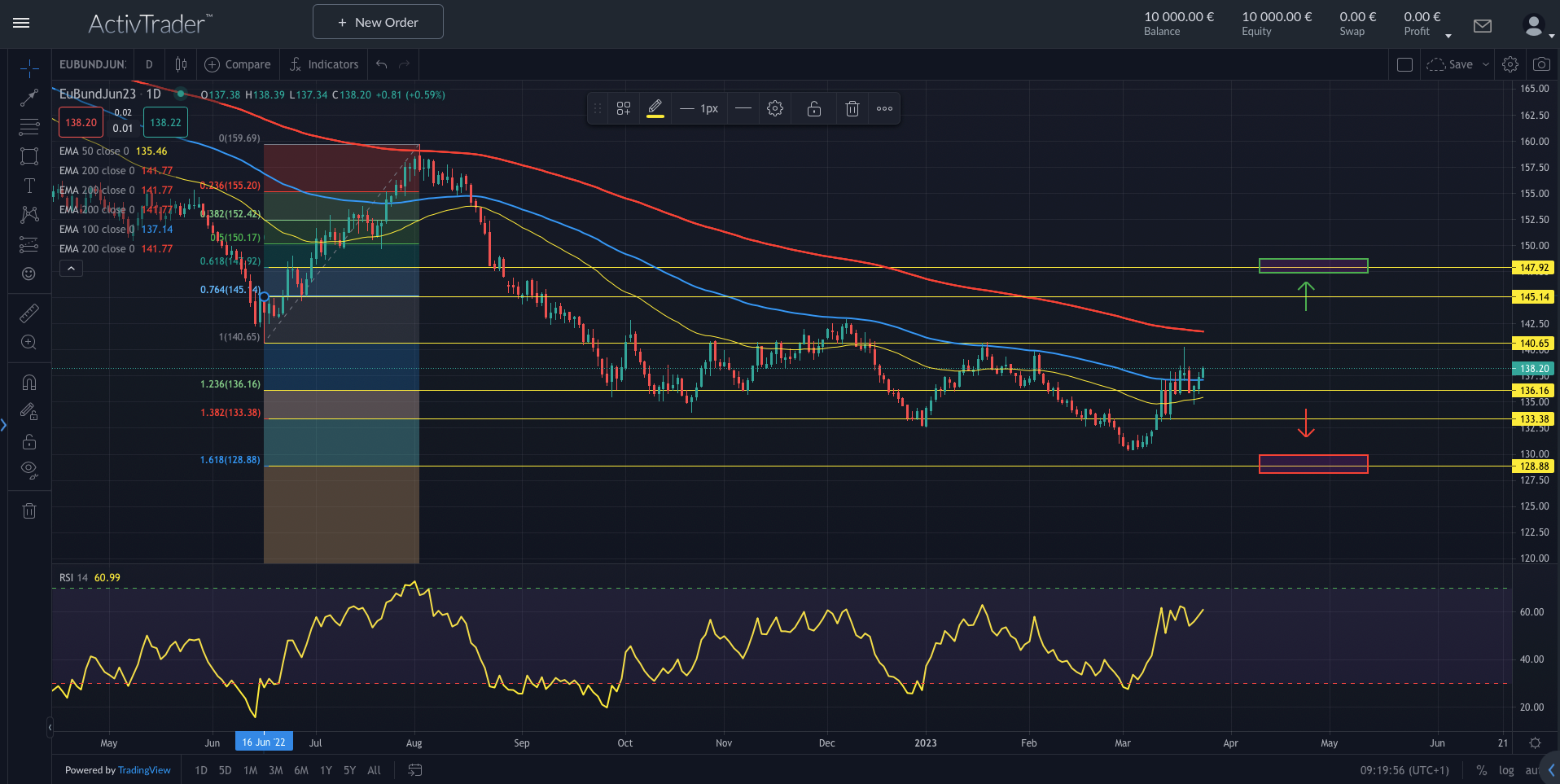Collapse the EMA indicators legend
Screen dimensions: 1560x784
(71, 268)
